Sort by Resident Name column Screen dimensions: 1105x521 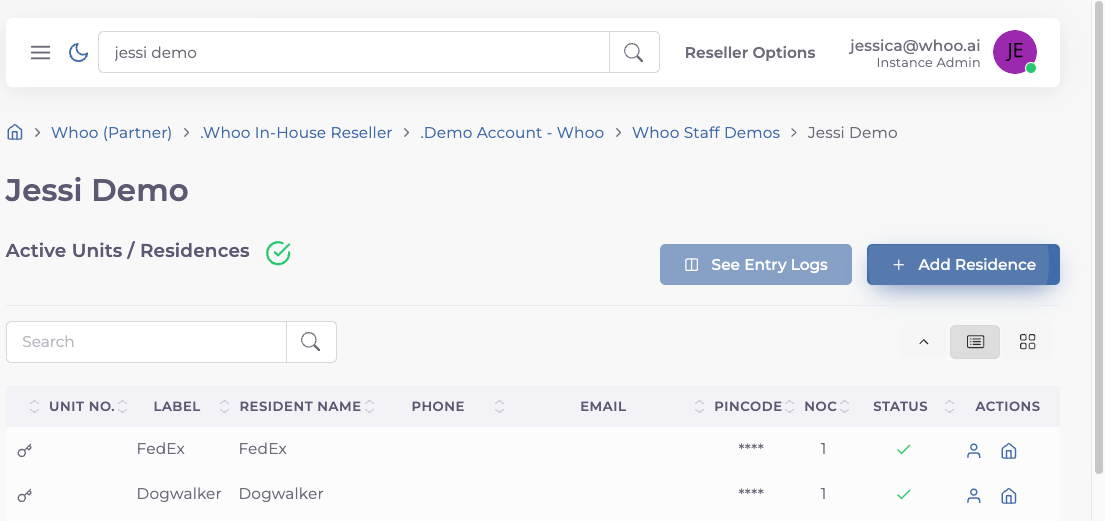(x=300, y=406)
